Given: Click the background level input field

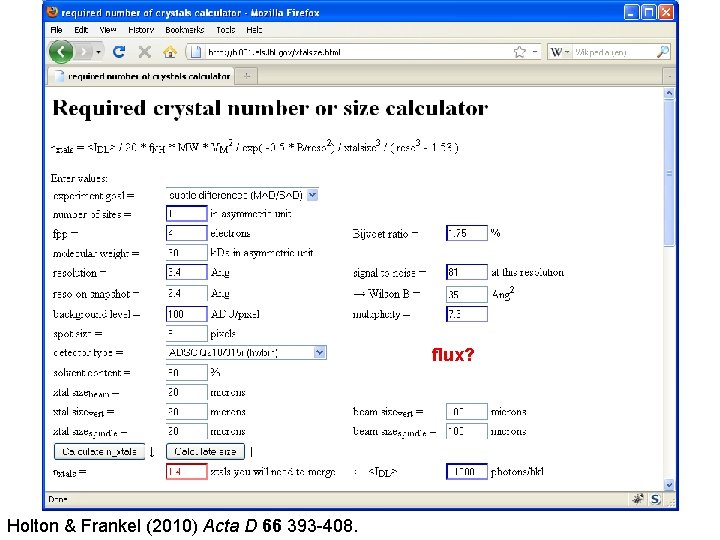Looking at the screenshot, I should pos(186,314).
